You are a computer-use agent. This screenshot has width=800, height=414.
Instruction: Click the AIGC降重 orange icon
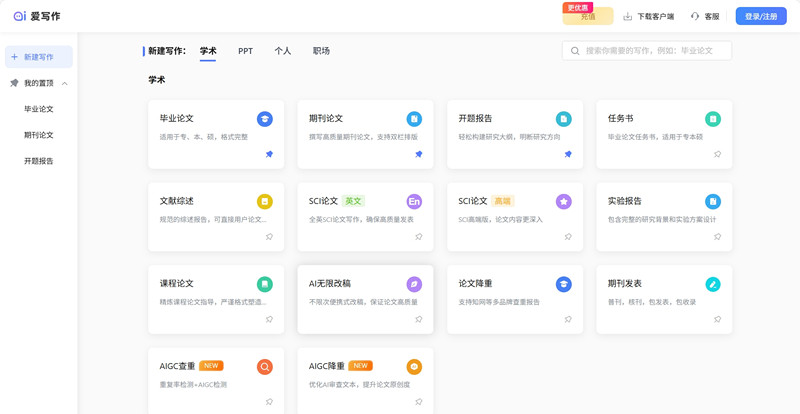(x=414, y=367)
